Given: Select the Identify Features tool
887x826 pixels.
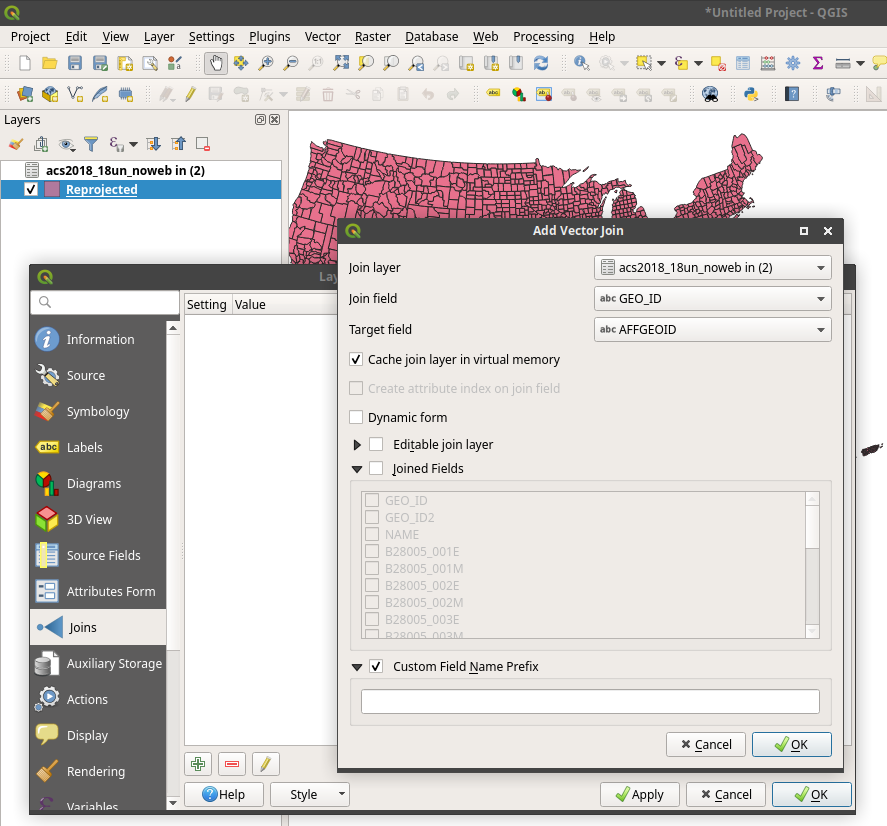Looking at the screenshot, I should (579, 62).
